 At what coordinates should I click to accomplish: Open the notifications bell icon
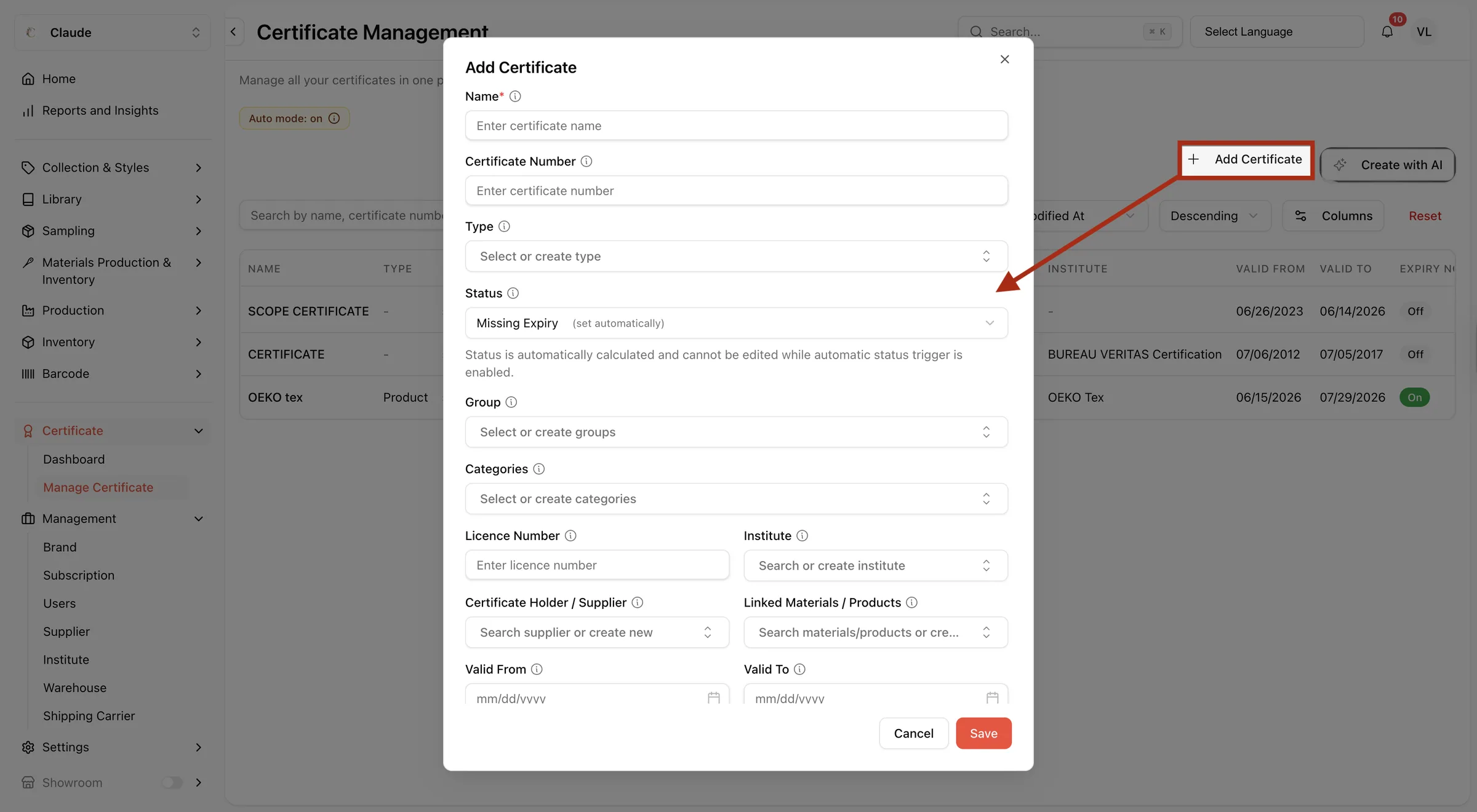click(1387, 31)
